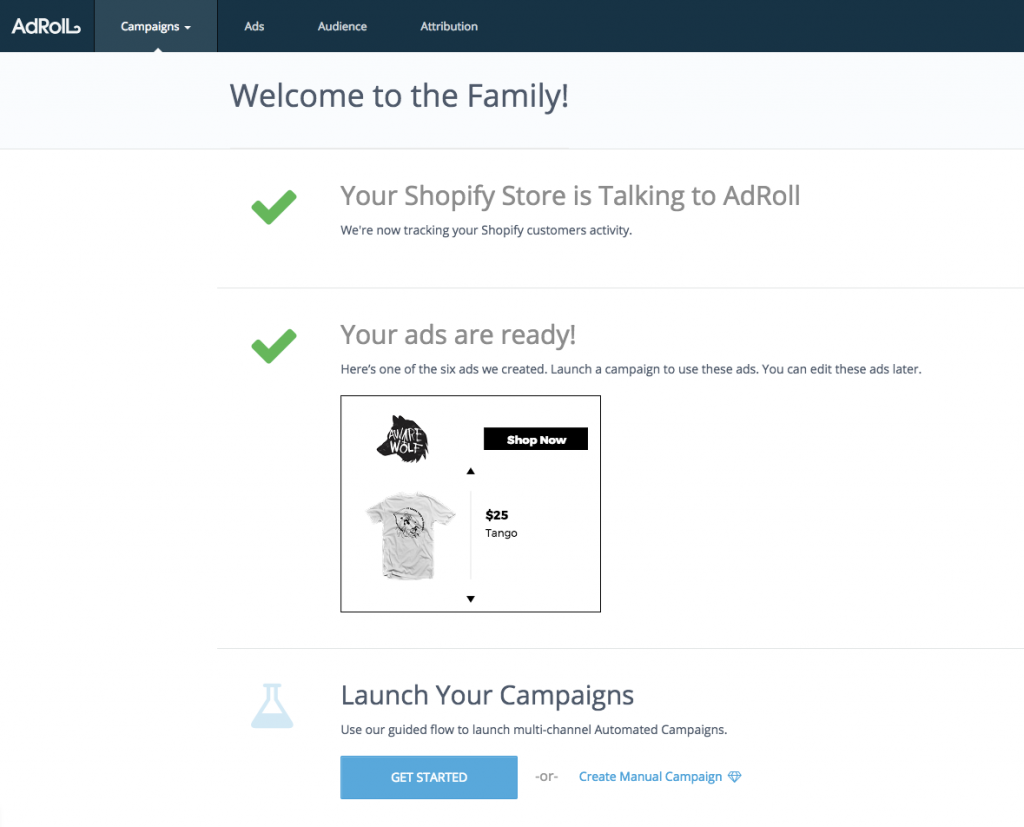This screenshot has width=1024, height=827.
Task: Click the diamond icon after Create Manual Campaign
Action: click(735, 777)
